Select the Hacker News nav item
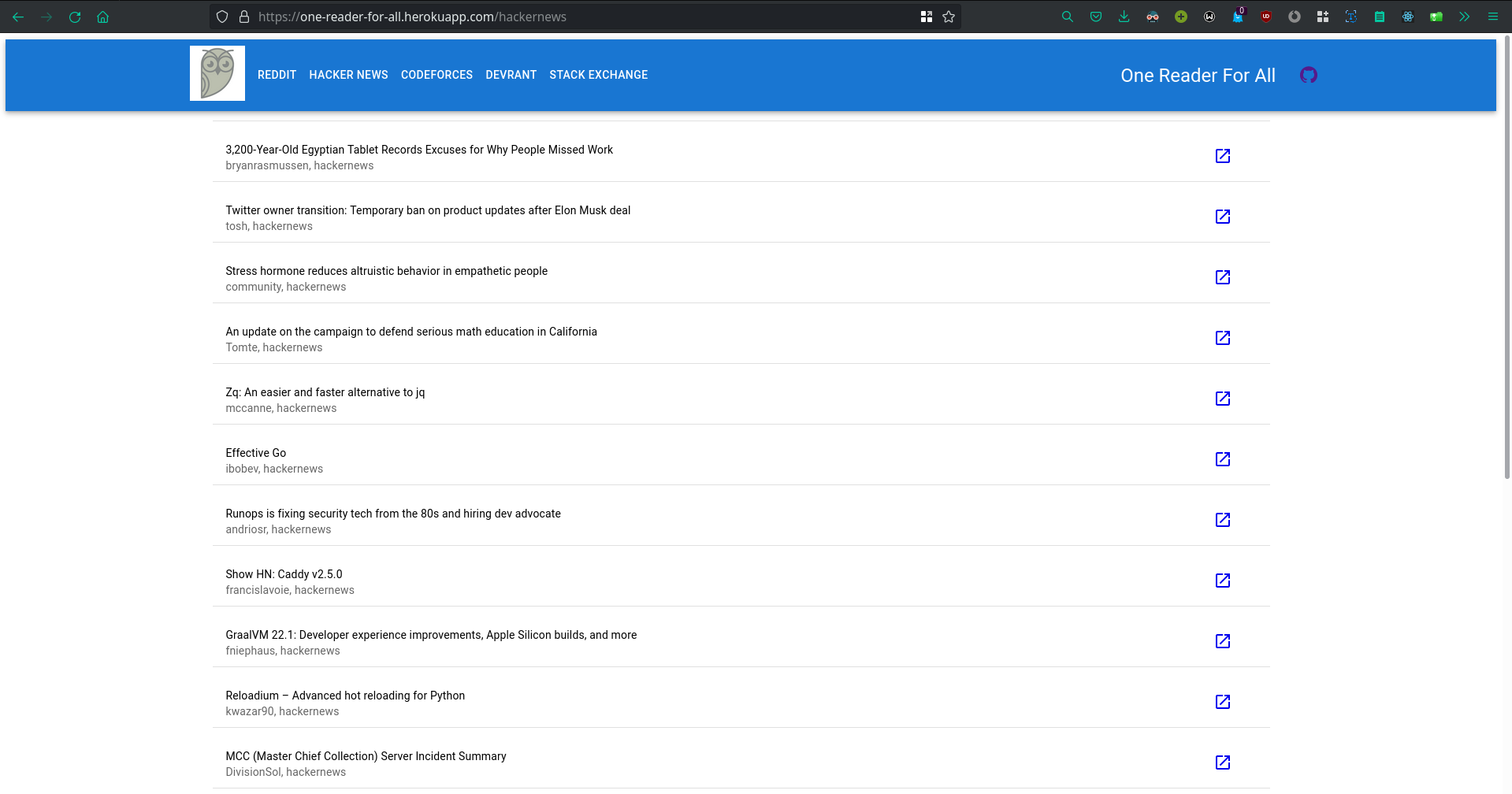The width and height of the screenshot is (1512, 794). pos(348,75)
